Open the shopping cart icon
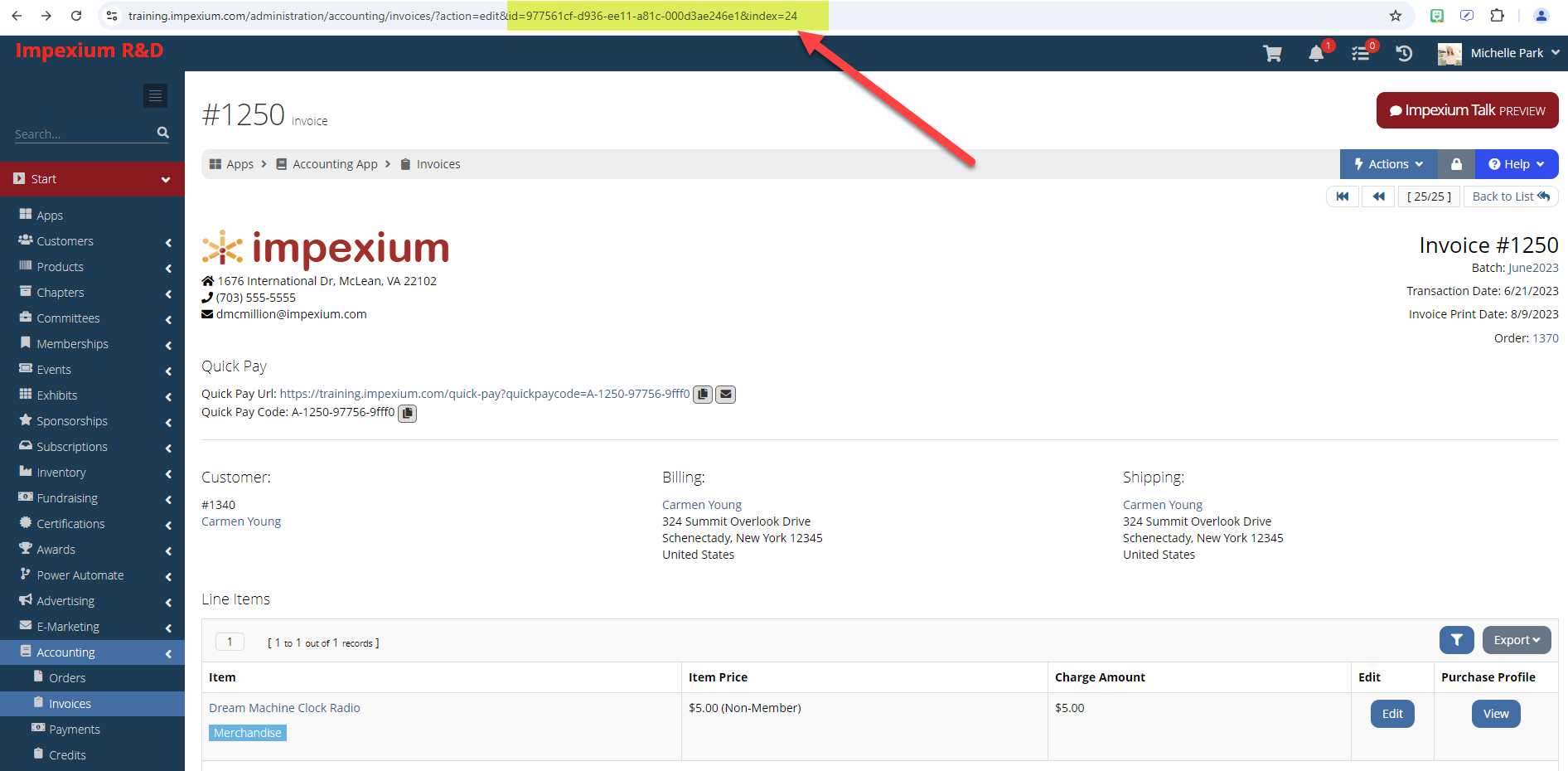This screenshot has height=771, width=1568. (1272, 54)
